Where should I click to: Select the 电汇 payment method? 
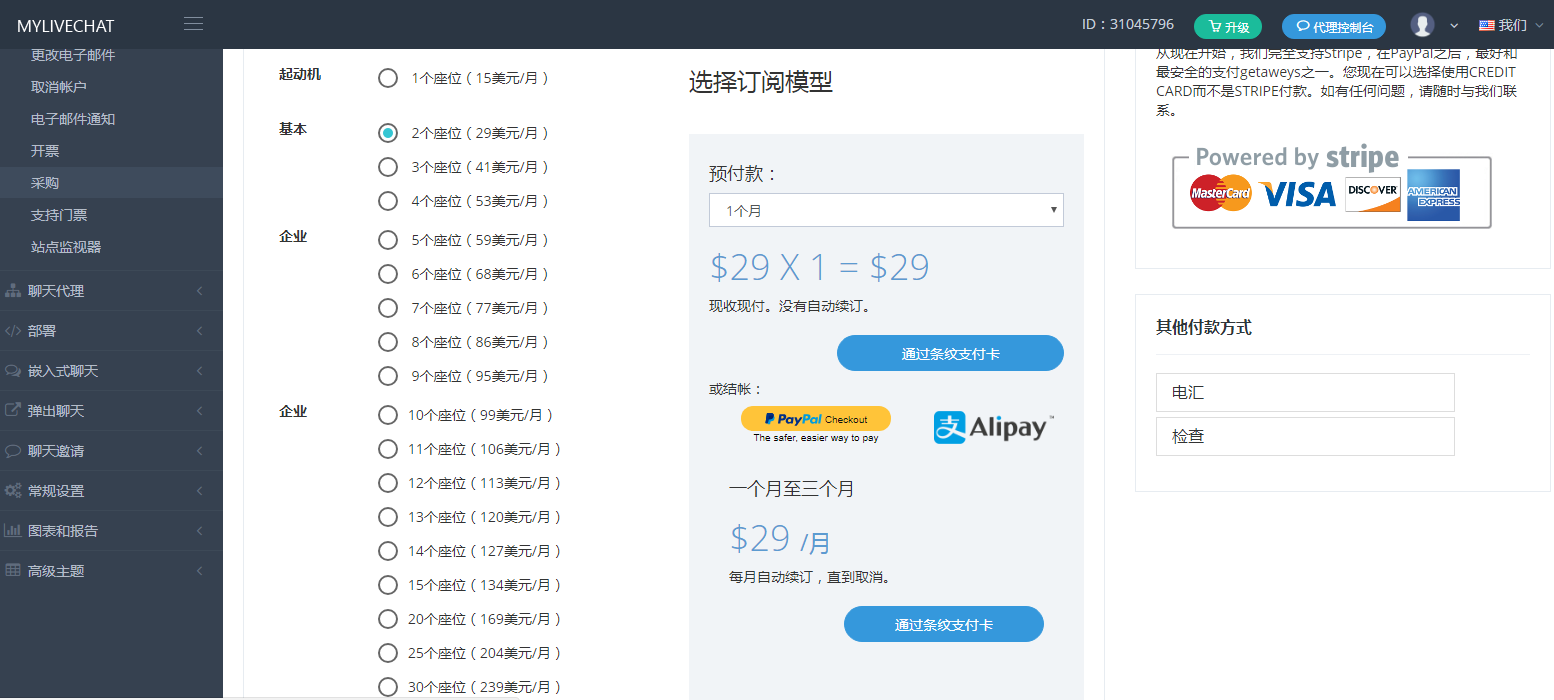(x=1304, y=393)
